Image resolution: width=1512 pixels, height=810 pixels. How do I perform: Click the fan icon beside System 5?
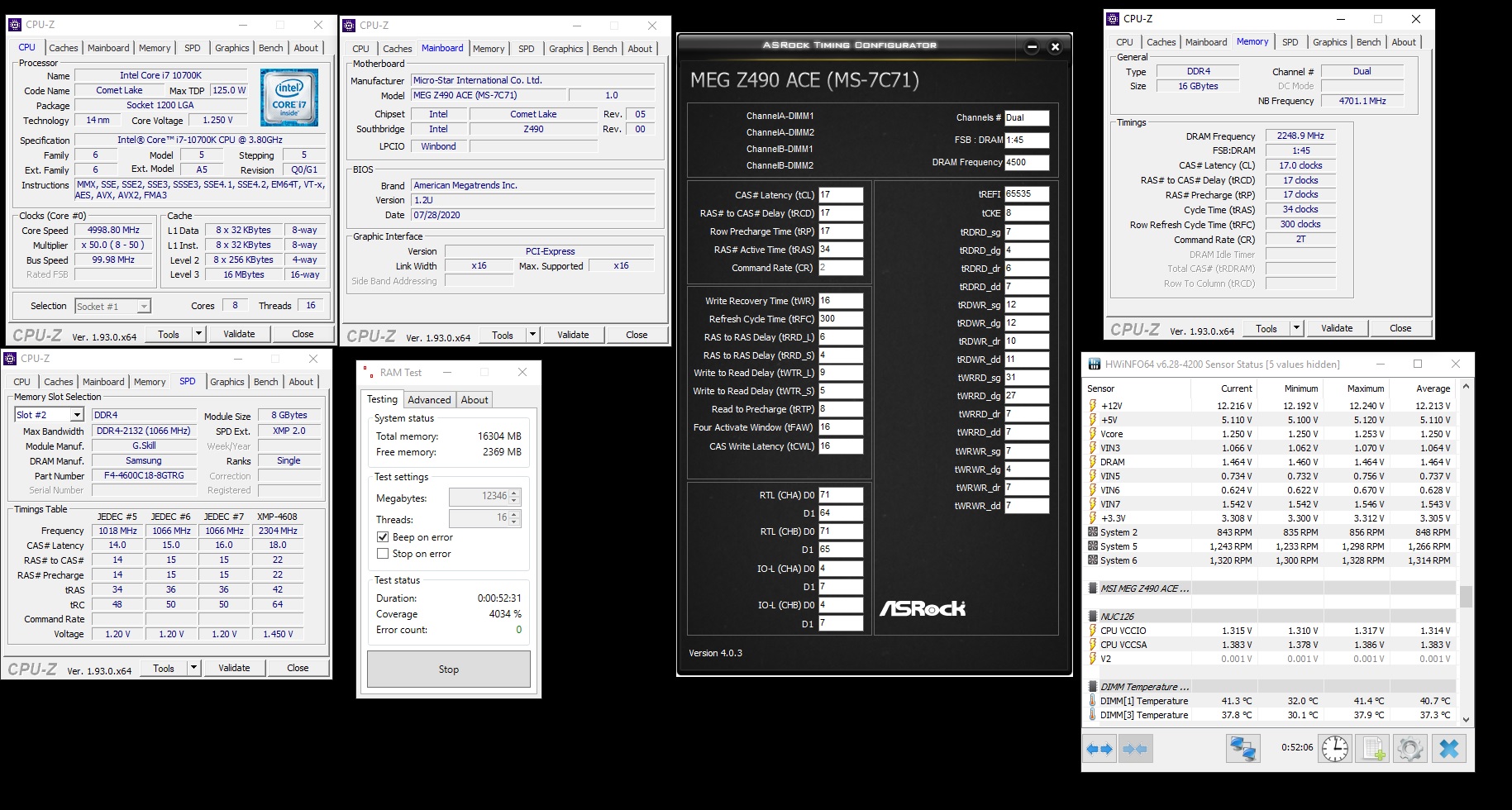coord(1093,546)
